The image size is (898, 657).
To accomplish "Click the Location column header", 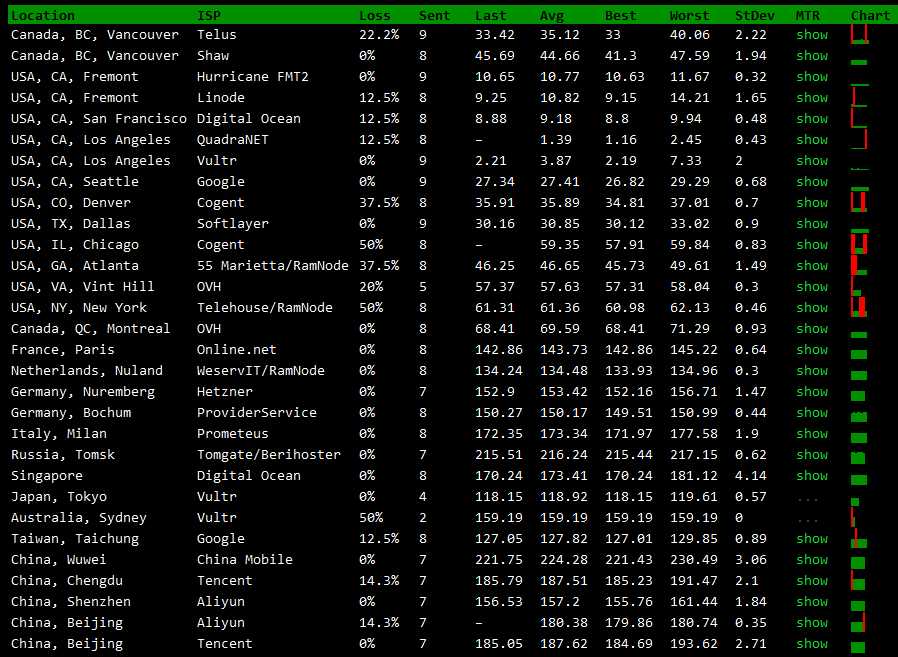I will [x=43, y=15].
